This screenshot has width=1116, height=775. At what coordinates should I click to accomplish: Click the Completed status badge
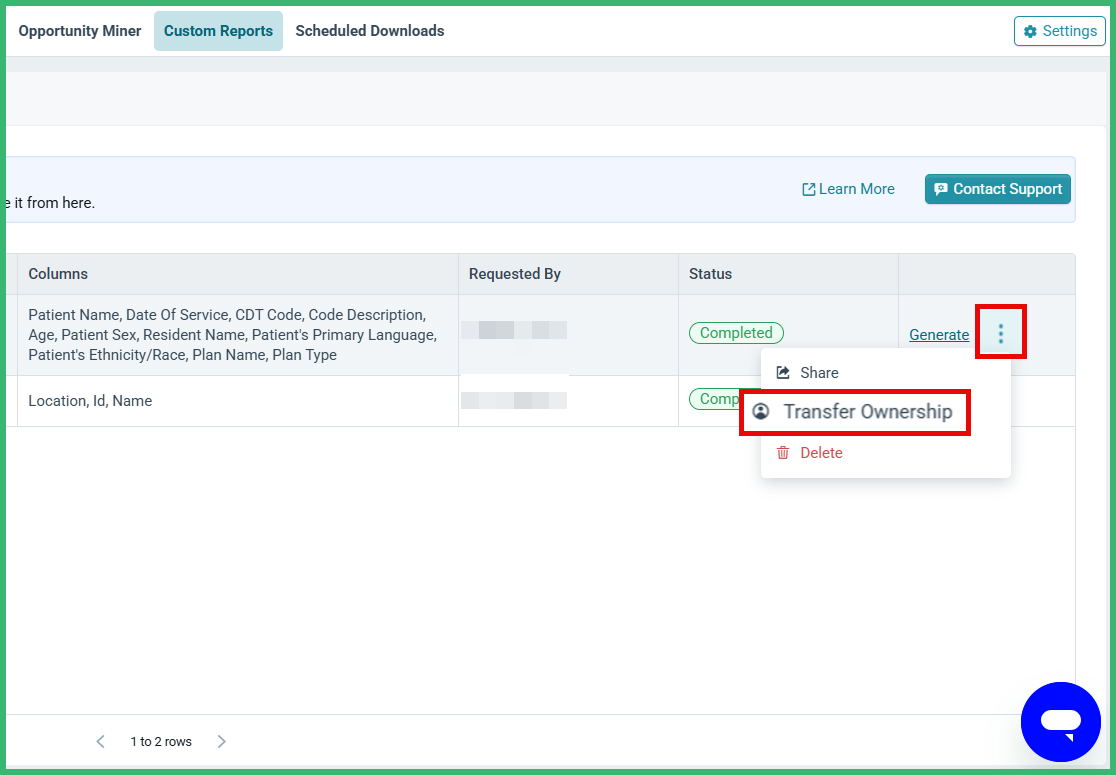(x=736, y=332)
